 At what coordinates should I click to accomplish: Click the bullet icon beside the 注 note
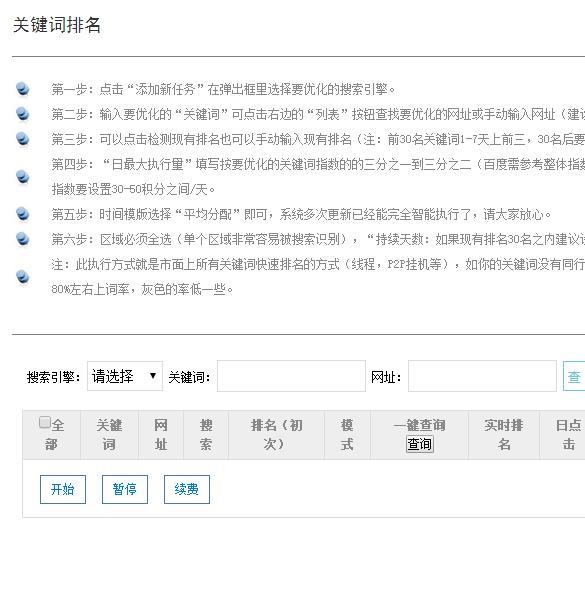click(23, 277)
